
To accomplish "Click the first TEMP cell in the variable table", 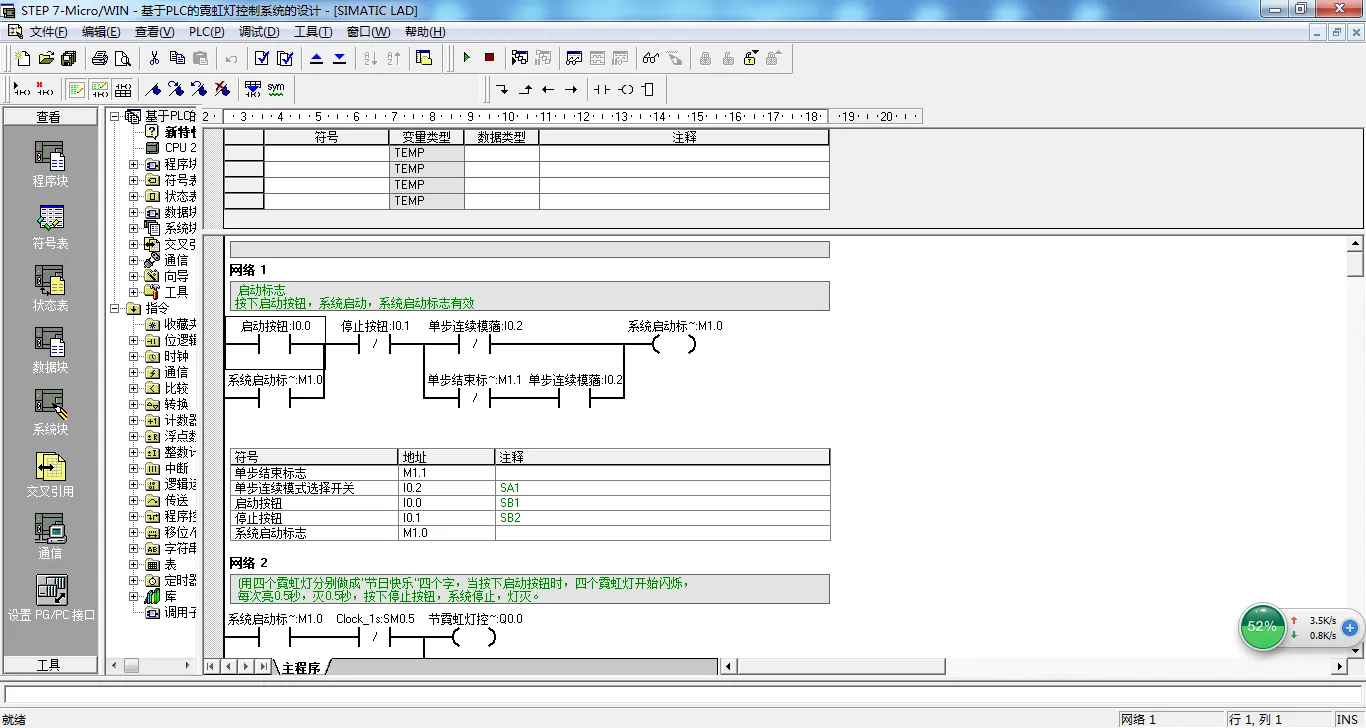I will [x=427, y=153].
